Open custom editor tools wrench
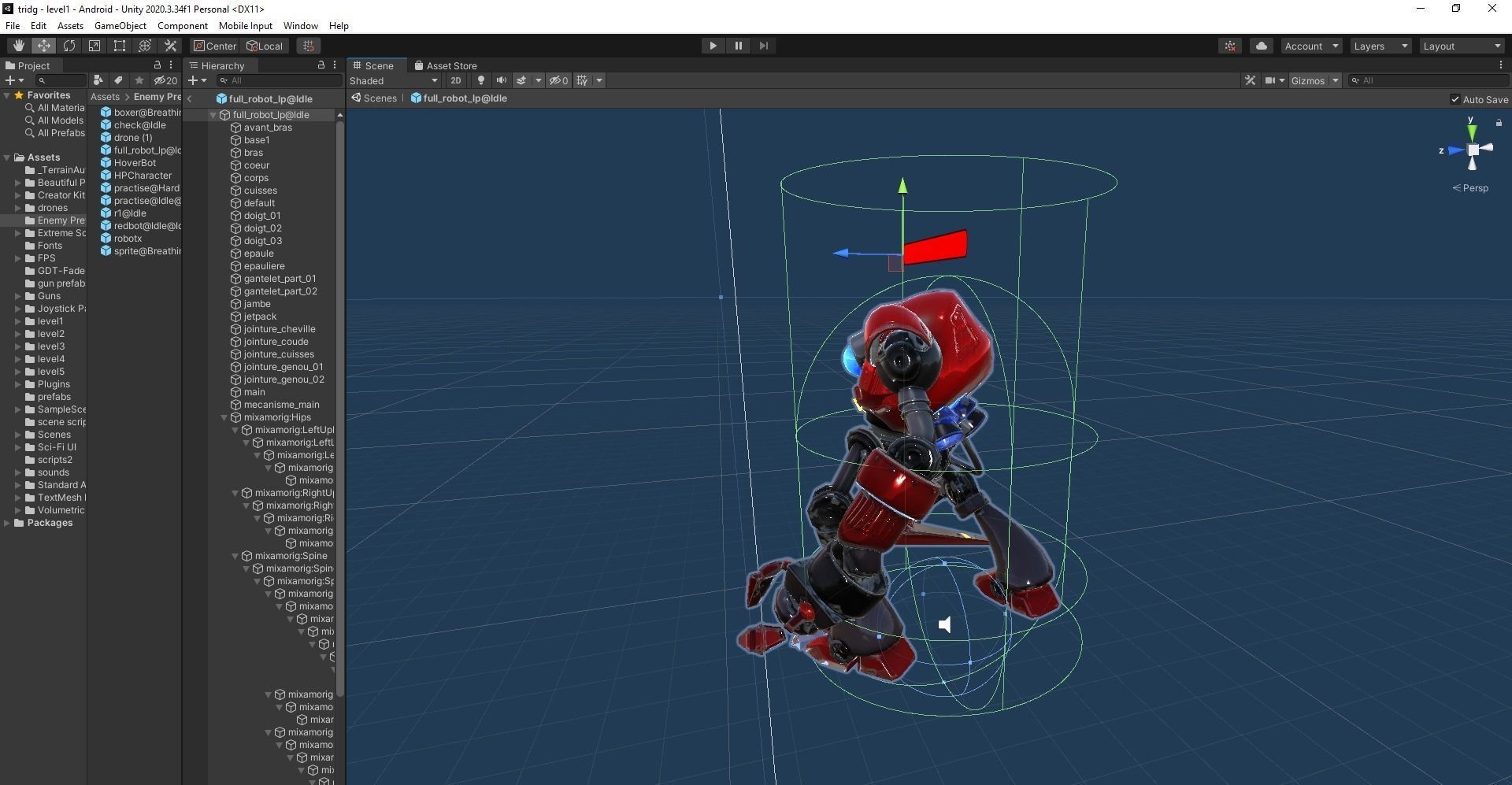Image resolution: width=1512 pixels, height=785 pixels. 169,46
